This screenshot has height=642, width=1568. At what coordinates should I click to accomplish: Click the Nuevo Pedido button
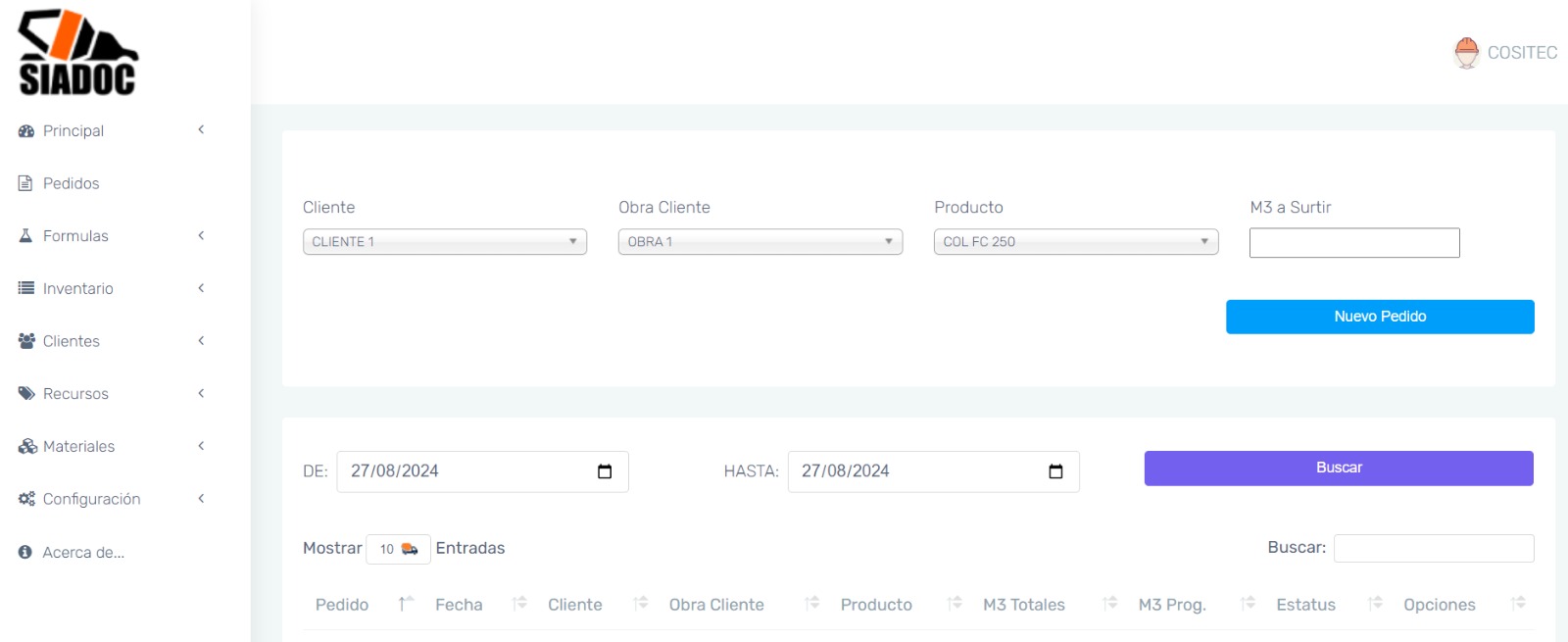pyautogui.click(x=1379, y=317)
